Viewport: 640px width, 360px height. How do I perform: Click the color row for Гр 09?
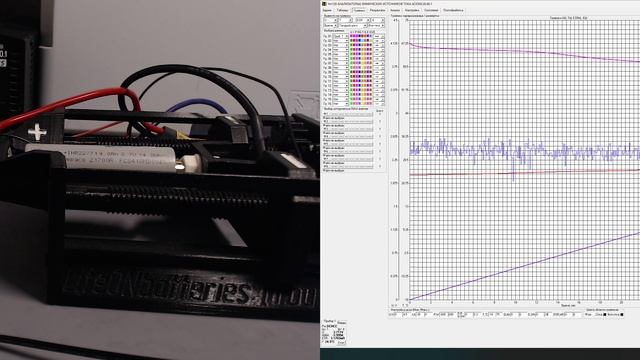(361, 72)
